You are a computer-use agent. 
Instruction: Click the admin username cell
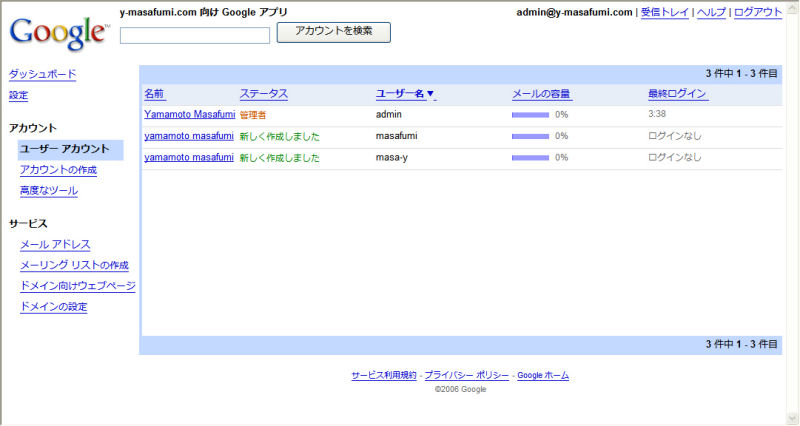click(389, 115)
